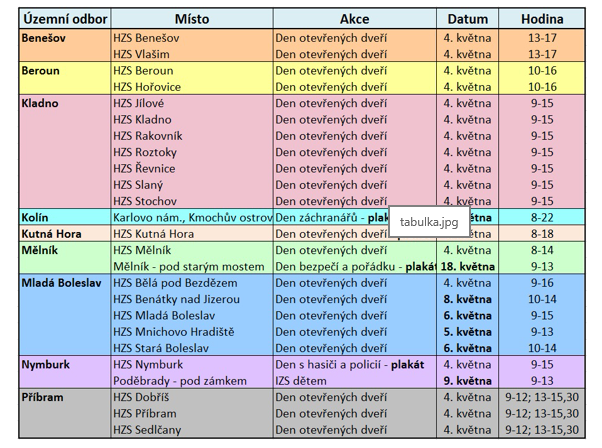This screenshot has height=448, width=602.
Task: Click the tabulka.jpg tooltip label
Action: tap(429, 222)
